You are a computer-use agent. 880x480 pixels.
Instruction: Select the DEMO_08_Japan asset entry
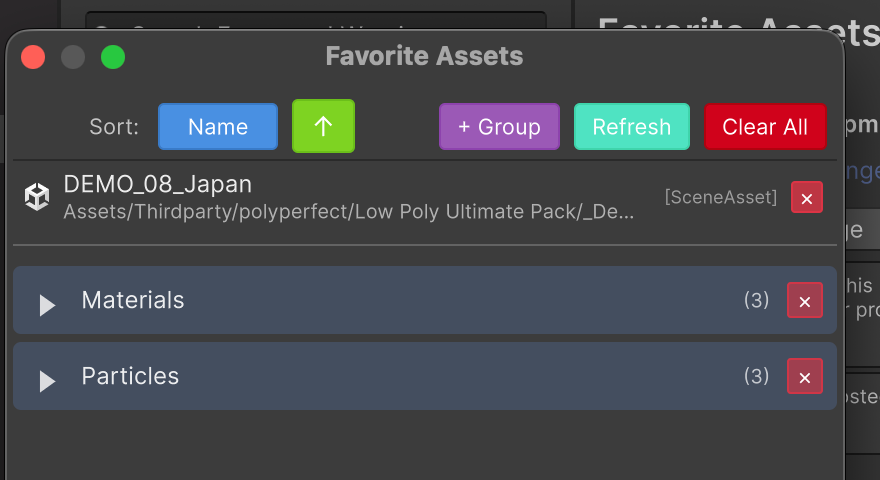pos(425,198)
